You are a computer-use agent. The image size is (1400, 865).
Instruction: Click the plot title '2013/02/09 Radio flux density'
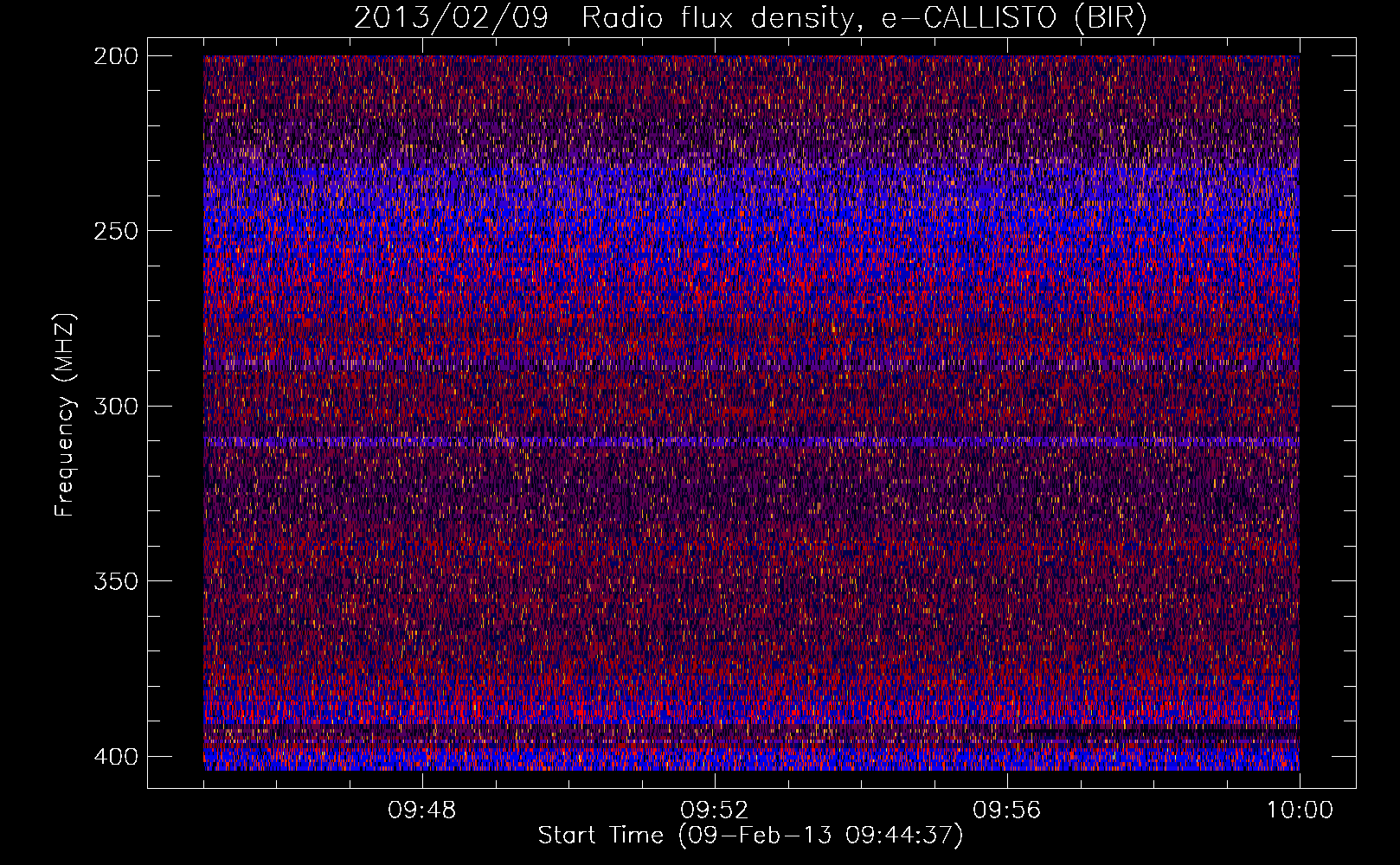coord(750,18)
